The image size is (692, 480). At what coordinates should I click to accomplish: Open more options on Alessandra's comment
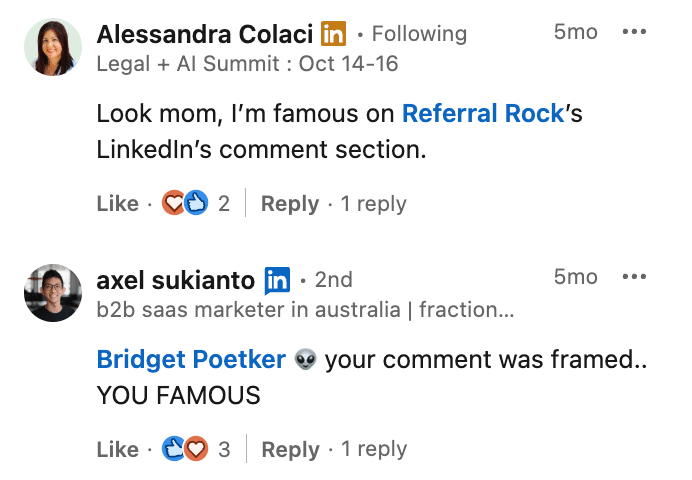click(x=634, y=32)
